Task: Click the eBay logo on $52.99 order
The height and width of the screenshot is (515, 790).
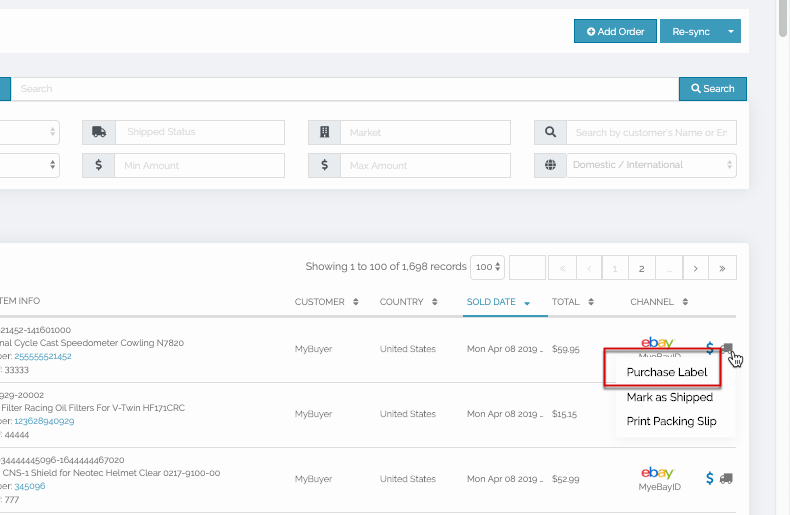Action: click(x=657, y=473)
